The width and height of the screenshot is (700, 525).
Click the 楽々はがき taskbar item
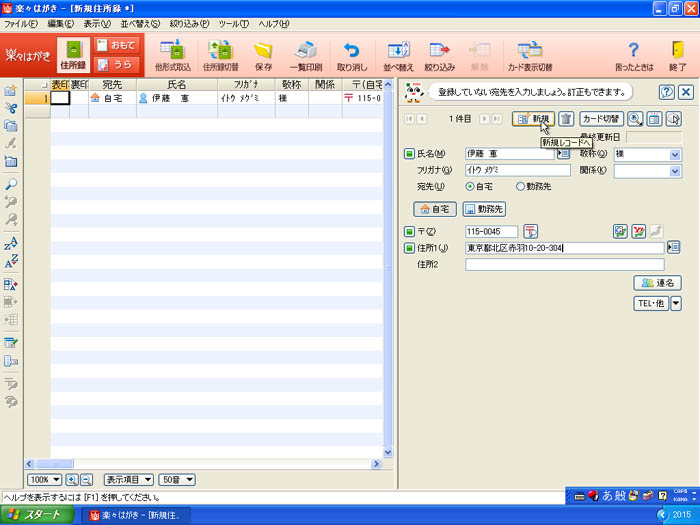pyautogui.click(x=136, y=515)
